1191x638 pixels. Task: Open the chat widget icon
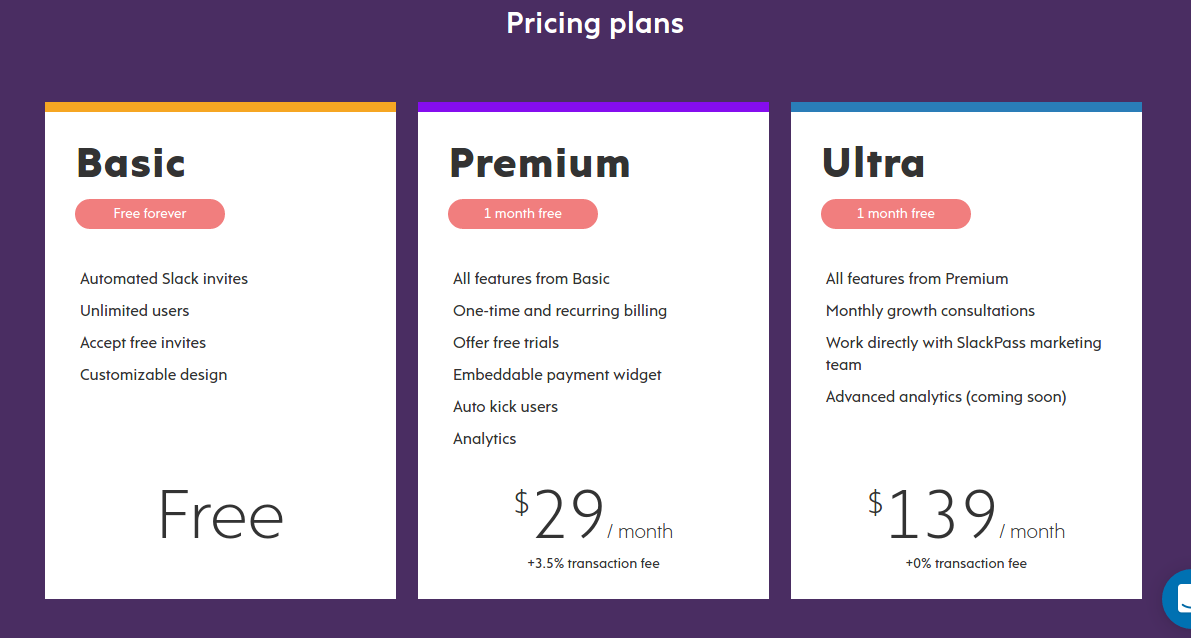click(1178, 599)
